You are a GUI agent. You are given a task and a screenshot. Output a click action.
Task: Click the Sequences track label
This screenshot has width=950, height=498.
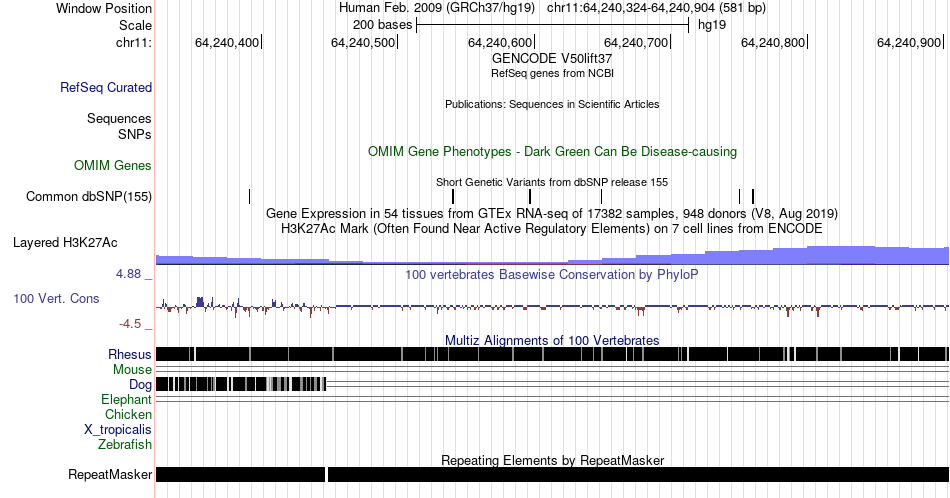click(x=119, y=118)
